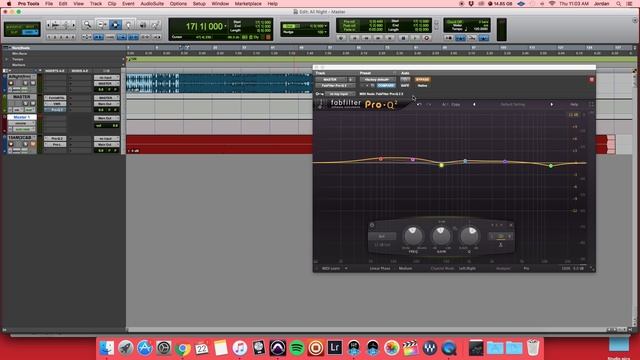Click the MASTER track name
Image resolution: width=640 pixels, height=360 pixels.
pyautogui.click(x=21, y=97)
